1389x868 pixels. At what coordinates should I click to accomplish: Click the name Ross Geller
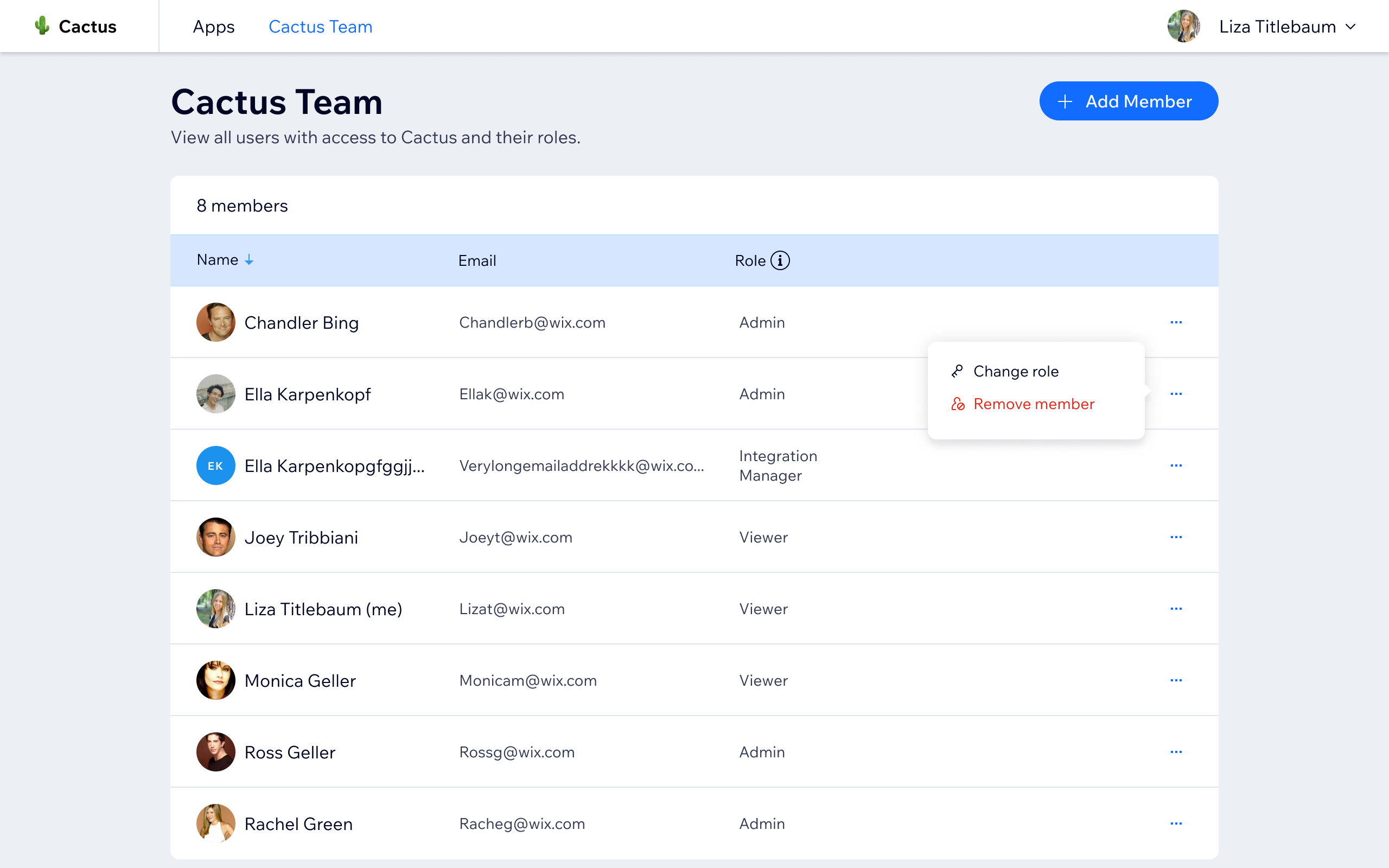pyautogui.click(x=290, y=752)
